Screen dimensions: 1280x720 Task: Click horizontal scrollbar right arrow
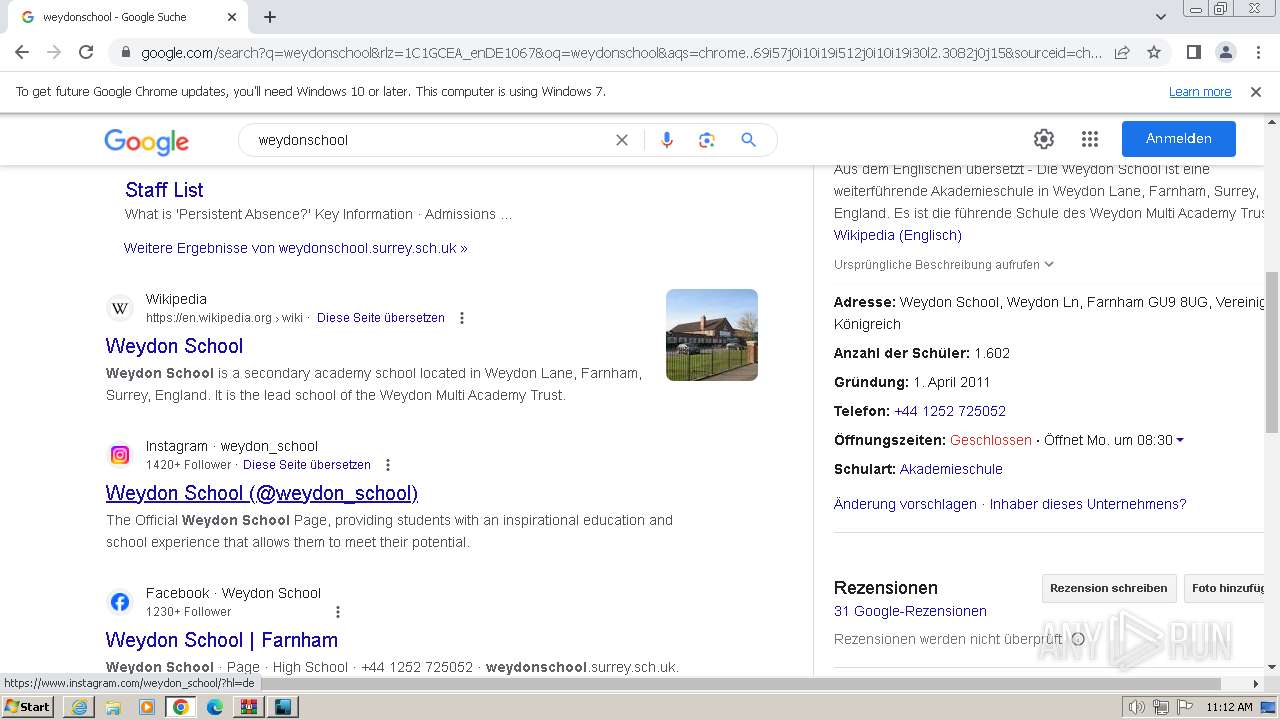tap(1257, 684)
